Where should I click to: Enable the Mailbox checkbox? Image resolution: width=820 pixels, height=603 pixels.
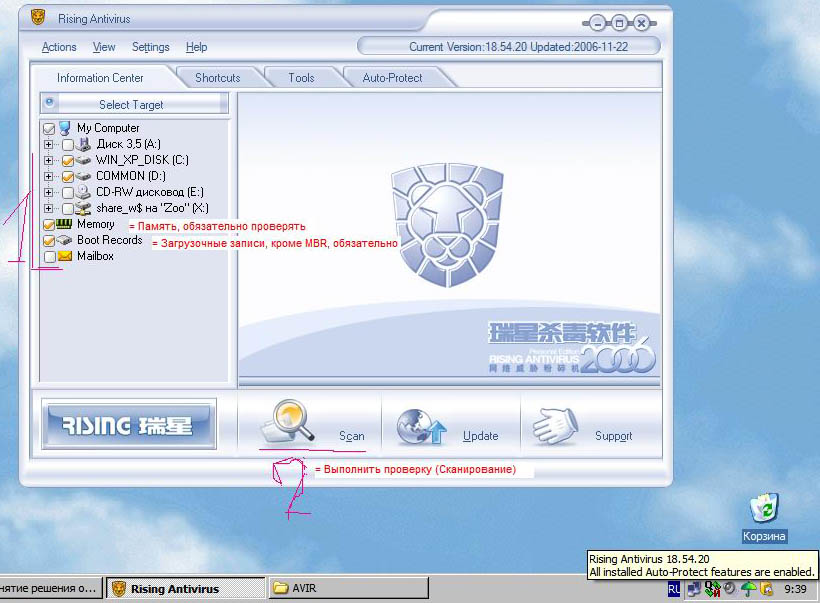coord(49,257)
